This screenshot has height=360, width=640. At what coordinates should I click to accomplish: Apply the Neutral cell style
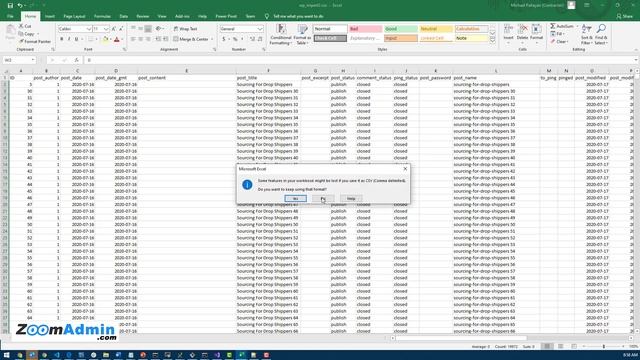point(436,29)
